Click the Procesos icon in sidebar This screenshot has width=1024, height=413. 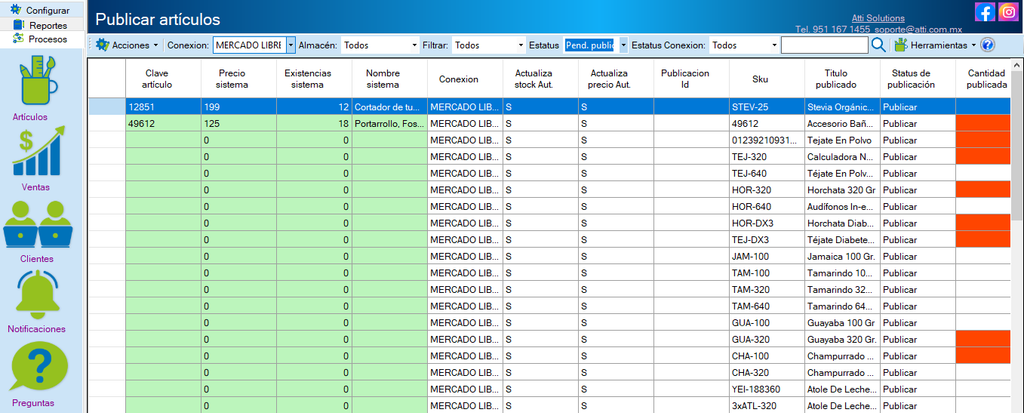18,39
